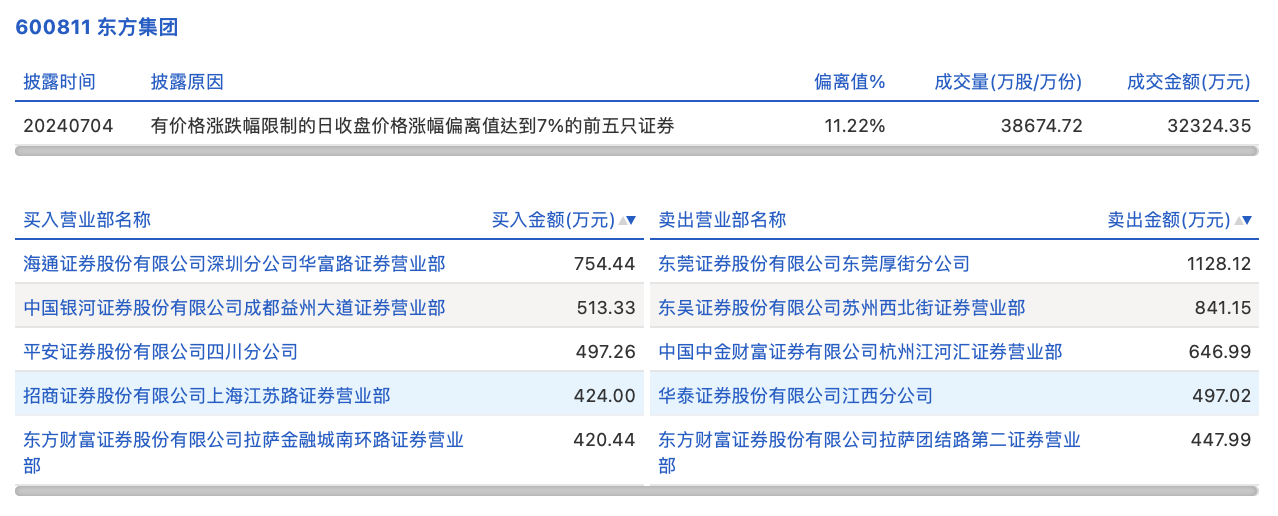Open the 600811 东方集团 stock title
This screenshot has width=1278, height=516.
pos(97,28)
